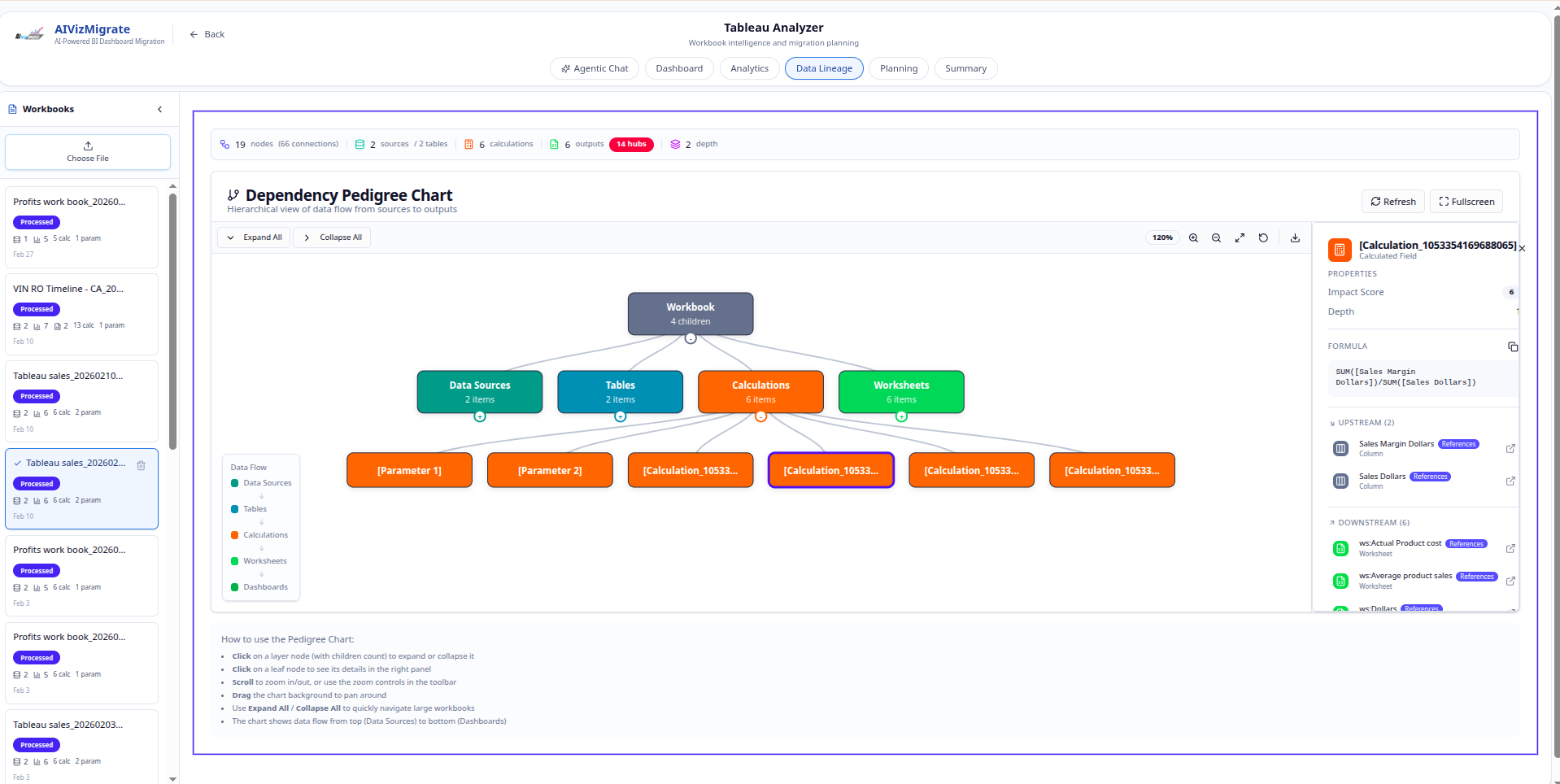Image resolution: width=1560 pixels, height=784 pixels.
Task: Click the zoom out magnifier icon
Action: point(1216,237)
